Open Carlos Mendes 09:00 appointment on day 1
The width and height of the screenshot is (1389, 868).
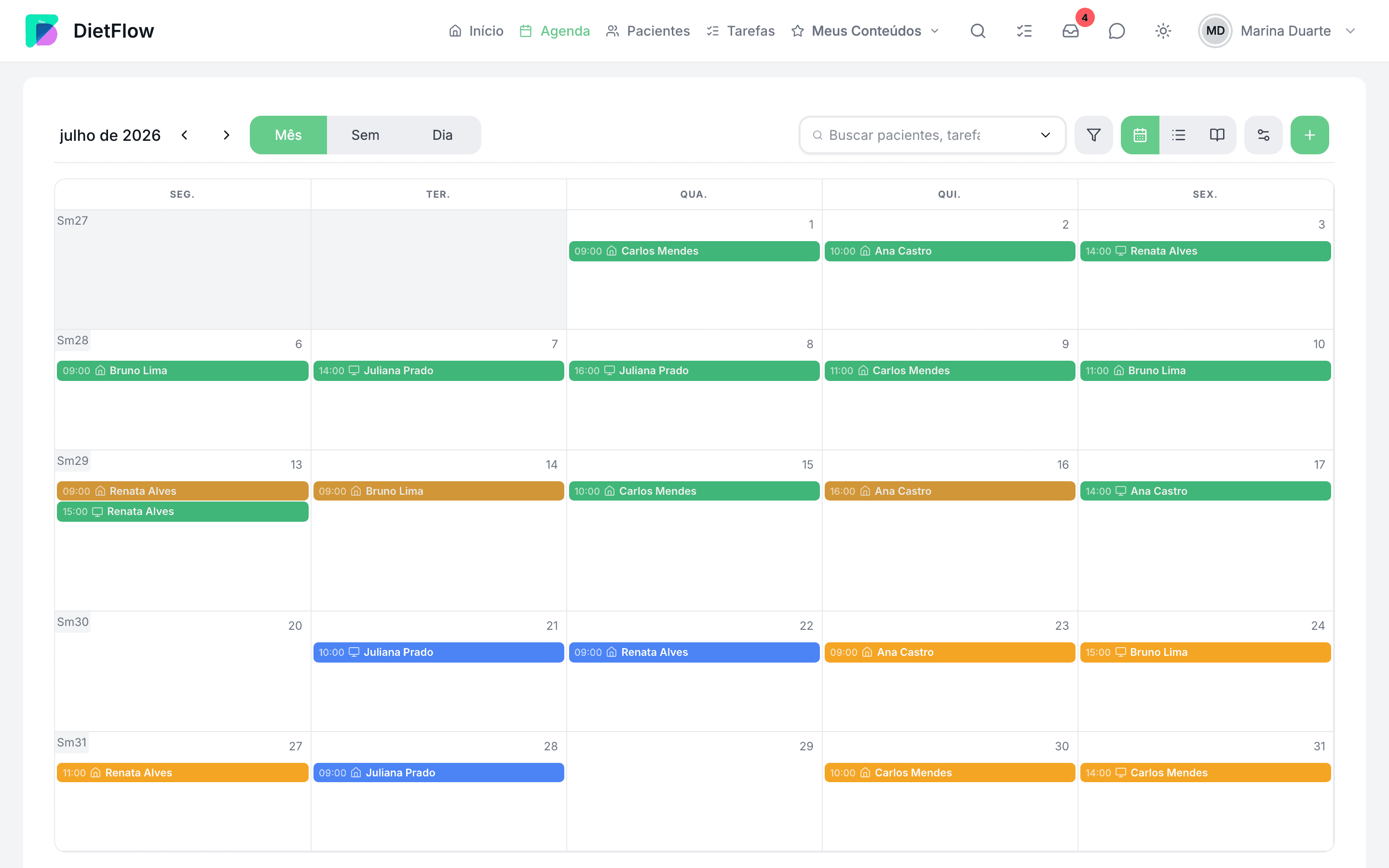(x=694, y=251)
